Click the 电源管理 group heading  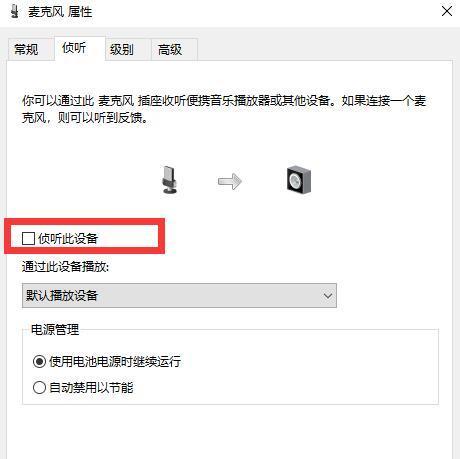click(55, 329)
